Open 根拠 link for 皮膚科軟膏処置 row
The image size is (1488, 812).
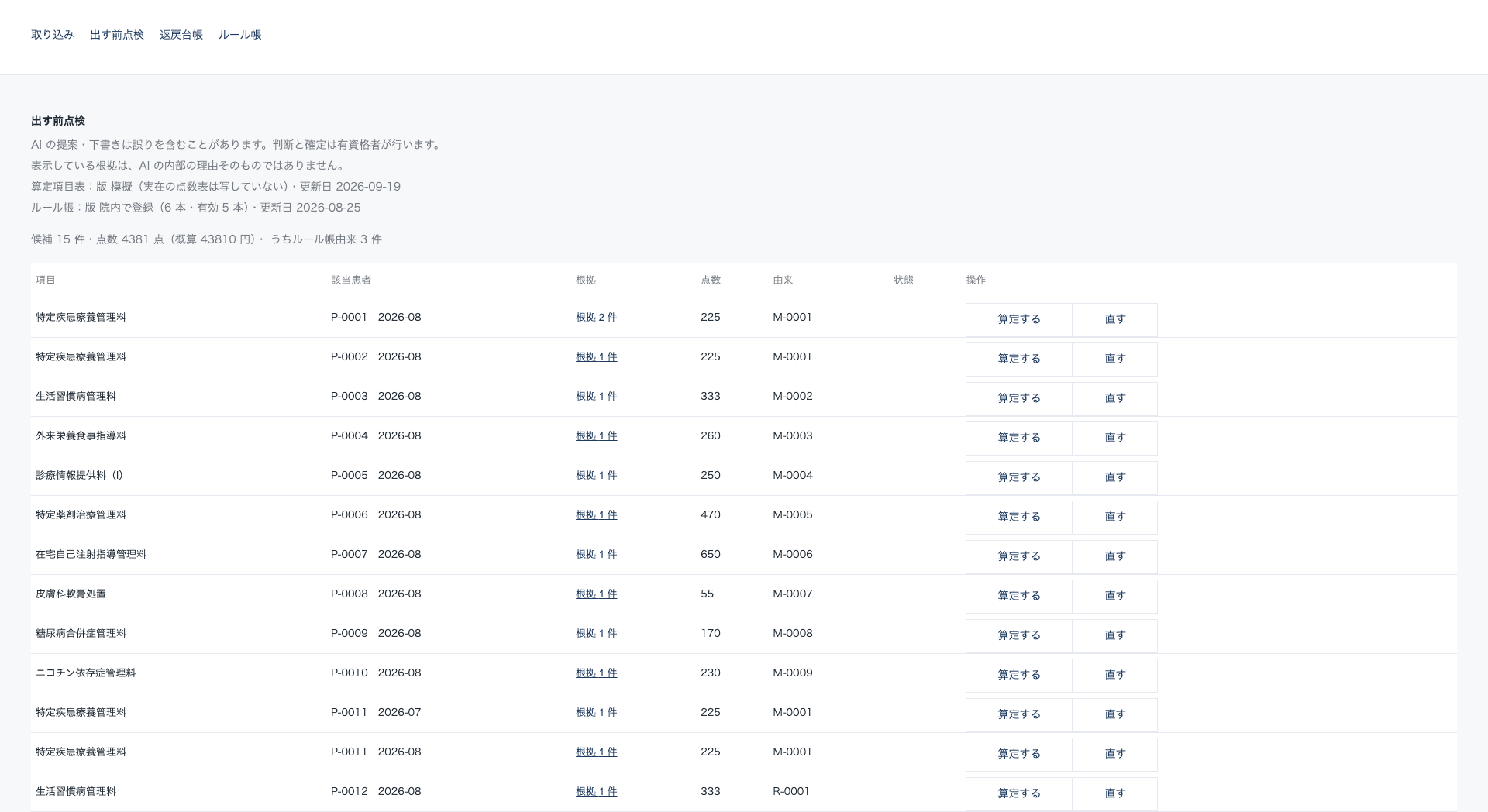click(597, 594)
